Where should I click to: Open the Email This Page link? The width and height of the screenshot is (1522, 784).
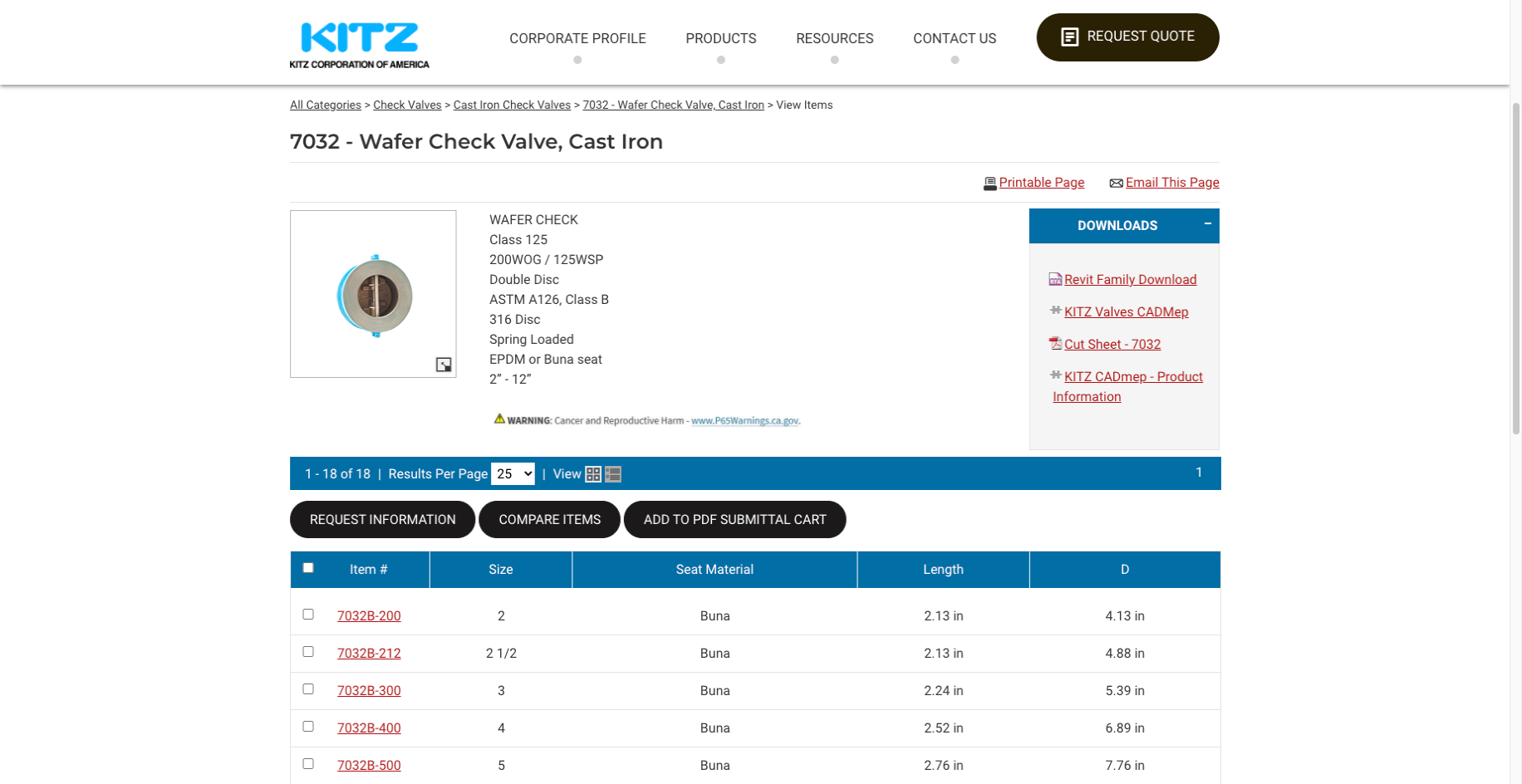(x=1172, y=183)
